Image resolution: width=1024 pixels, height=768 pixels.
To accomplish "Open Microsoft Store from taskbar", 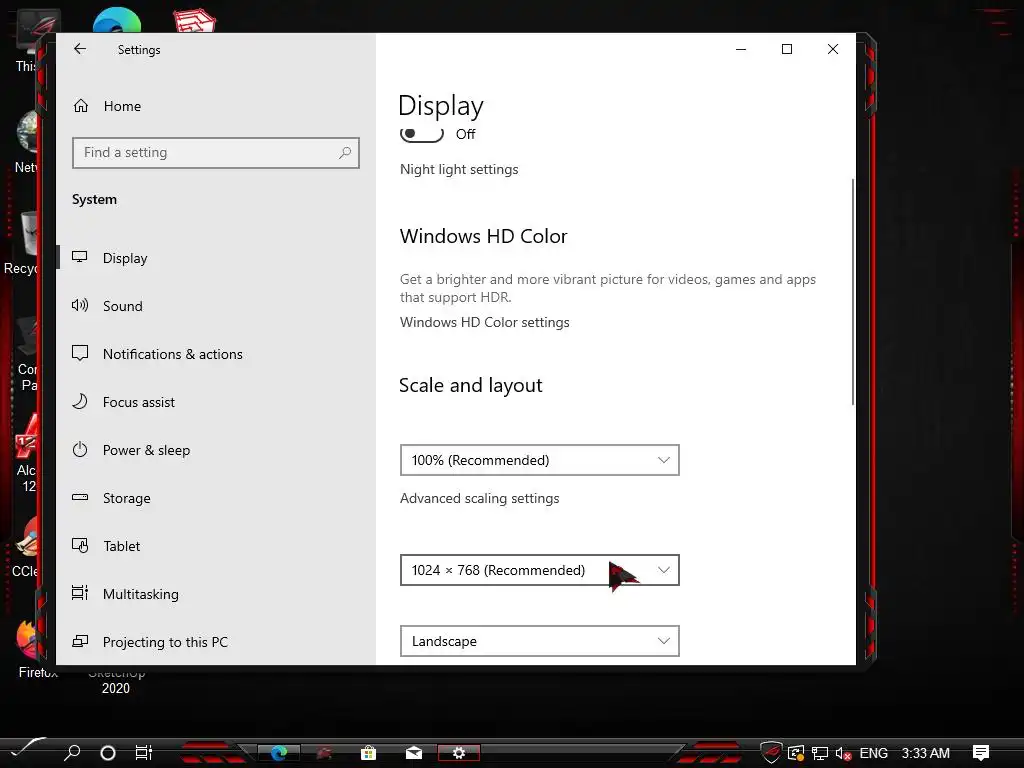I will (x=368, y=753).
